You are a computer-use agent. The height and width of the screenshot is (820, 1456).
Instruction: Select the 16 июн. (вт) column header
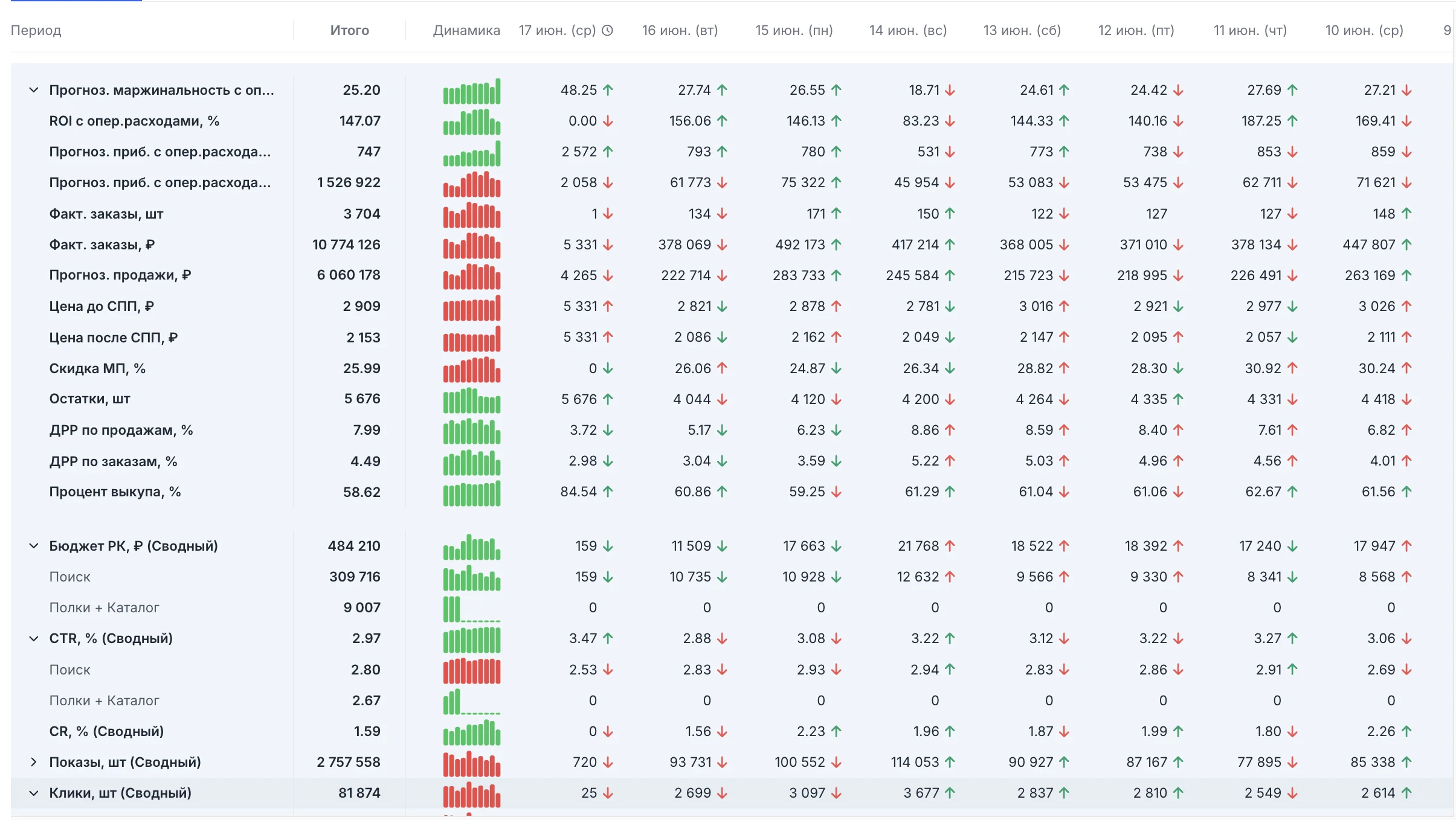tap(680, 30)
